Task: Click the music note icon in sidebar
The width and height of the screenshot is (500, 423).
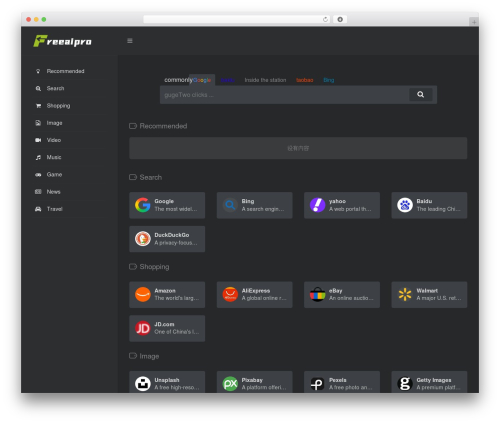Action: point(38,157)
